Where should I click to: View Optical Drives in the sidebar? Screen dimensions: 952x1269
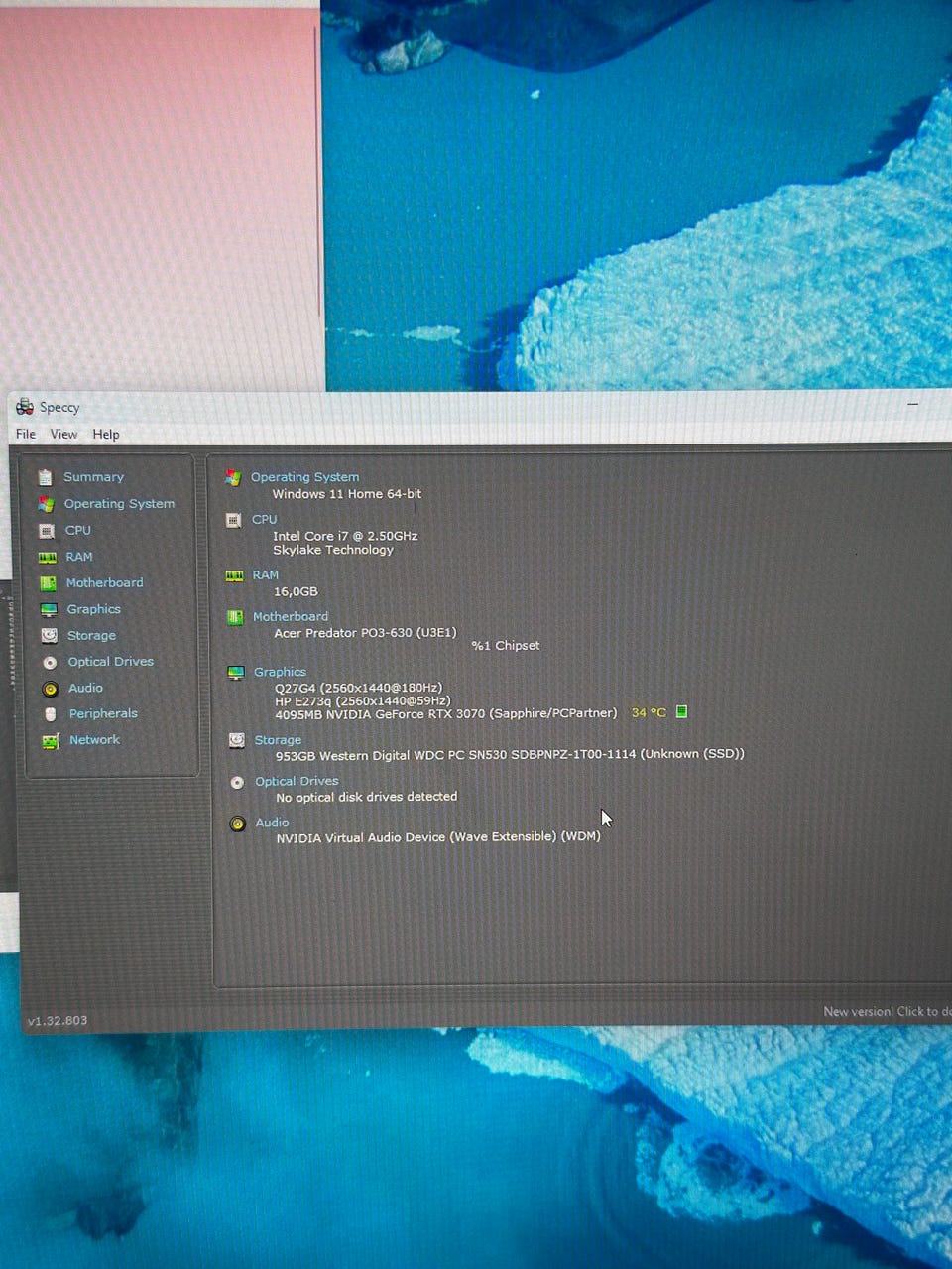tap(111, 661)
